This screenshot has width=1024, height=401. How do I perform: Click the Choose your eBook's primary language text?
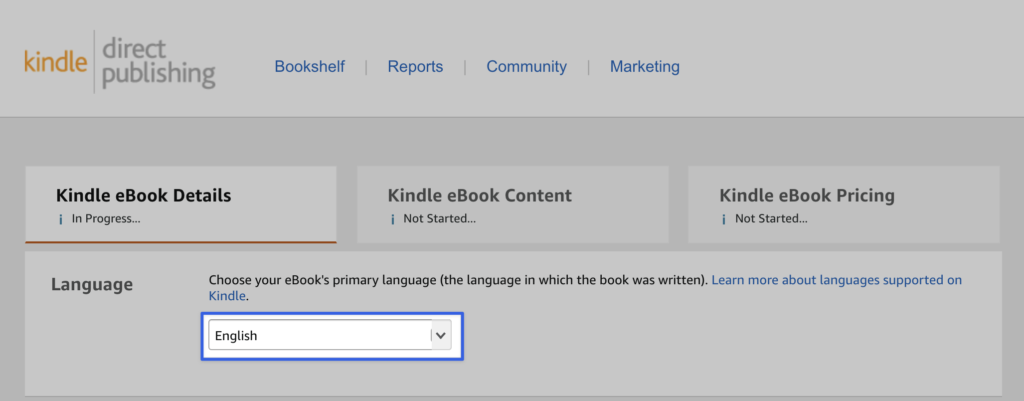click(458, 280)
